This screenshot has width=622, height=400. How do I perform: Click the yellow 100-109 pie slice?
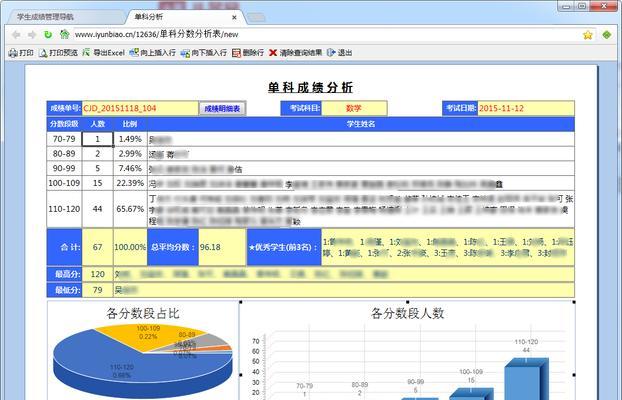click(147, 335)
